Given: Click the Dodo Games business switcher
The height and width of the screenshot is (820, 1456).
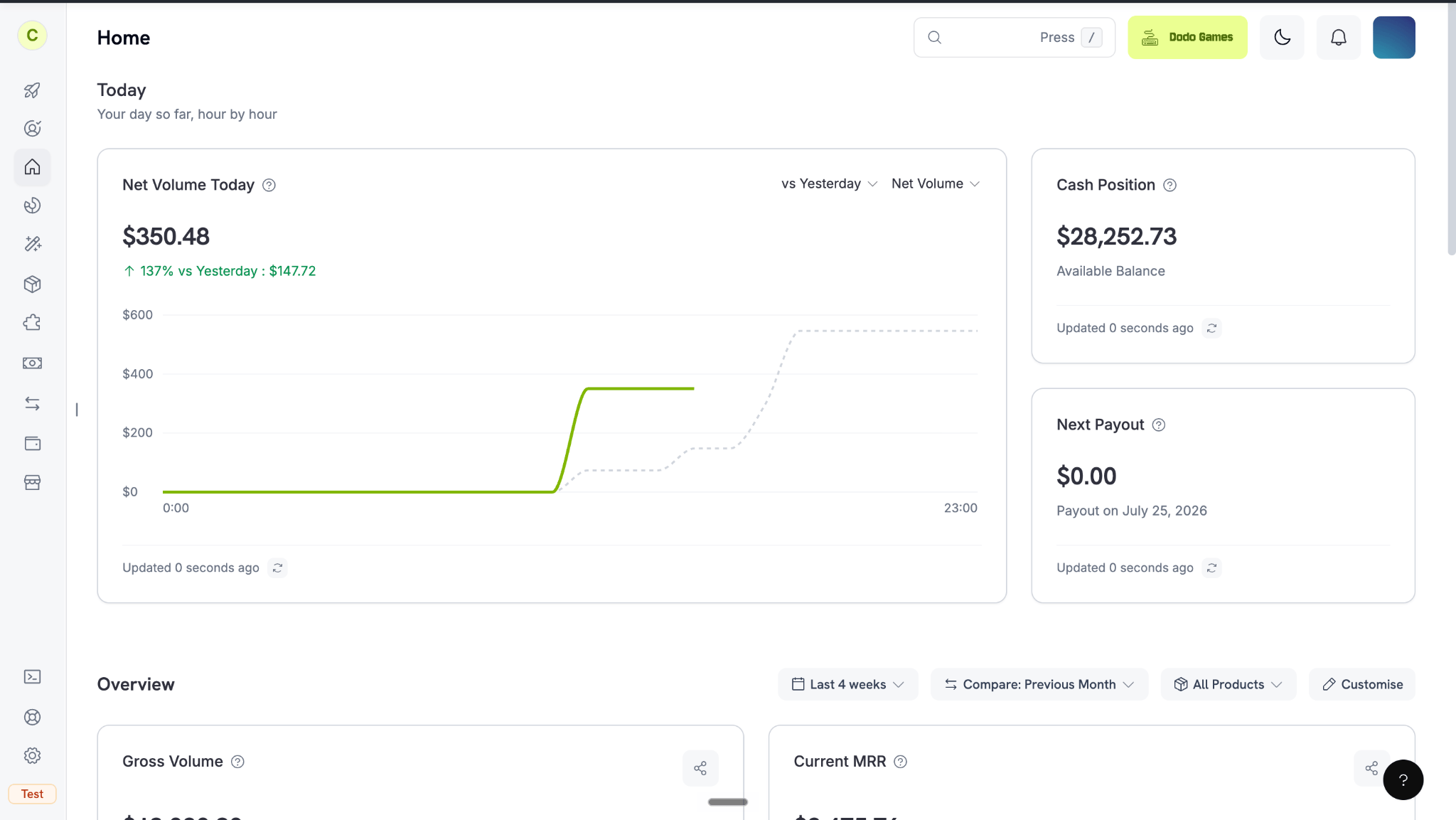Looking at the screenshot, I should (1187, 38).
